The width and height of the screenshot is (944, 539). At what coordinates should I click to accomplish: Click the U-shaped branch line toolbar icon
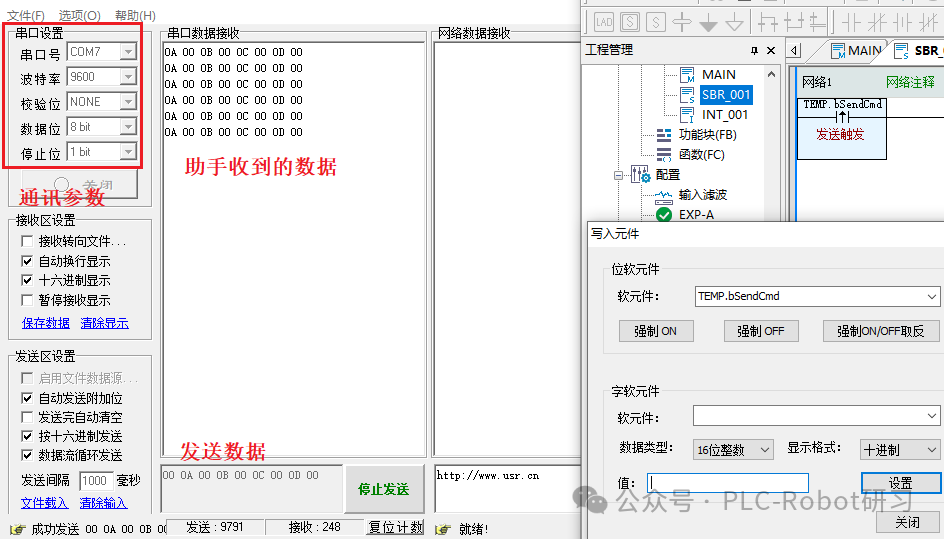tap(793, 22)
